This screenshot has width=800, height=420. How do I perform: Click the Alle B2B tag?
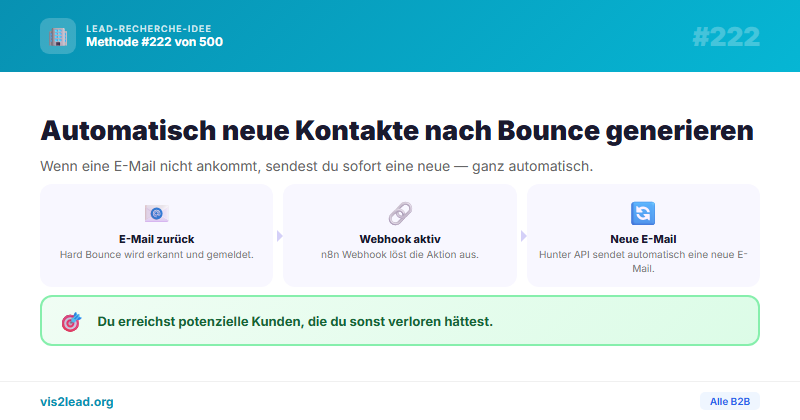(730, 401)
